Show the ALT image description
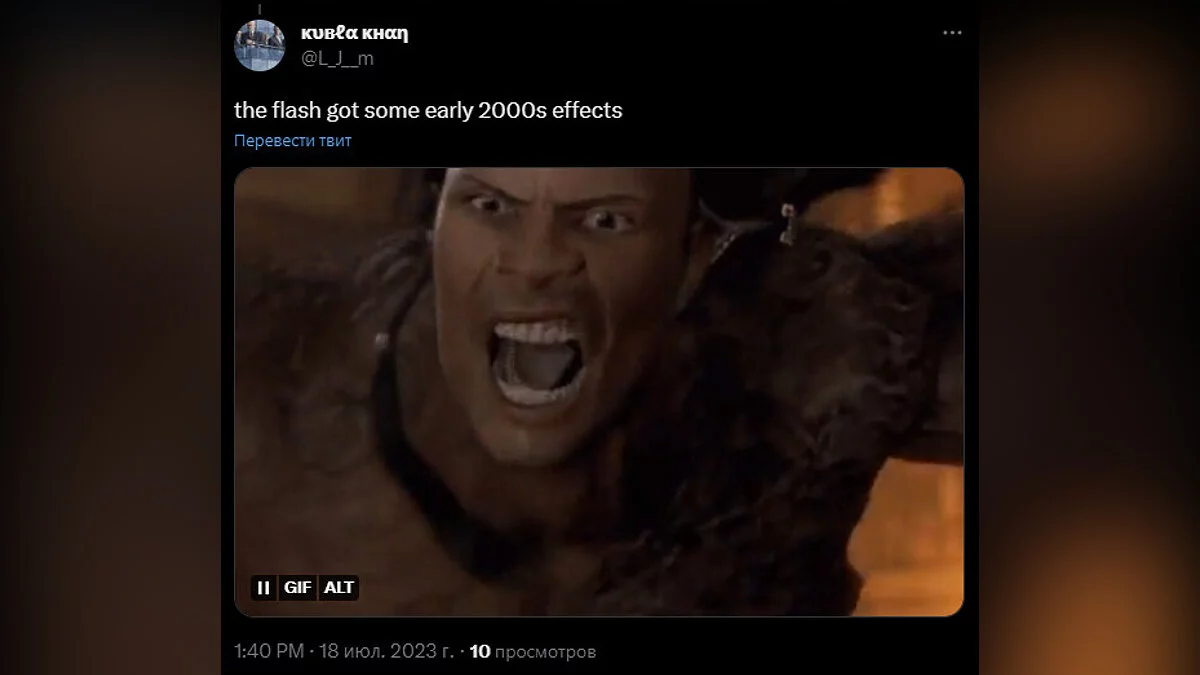 (x=339, y=588)
